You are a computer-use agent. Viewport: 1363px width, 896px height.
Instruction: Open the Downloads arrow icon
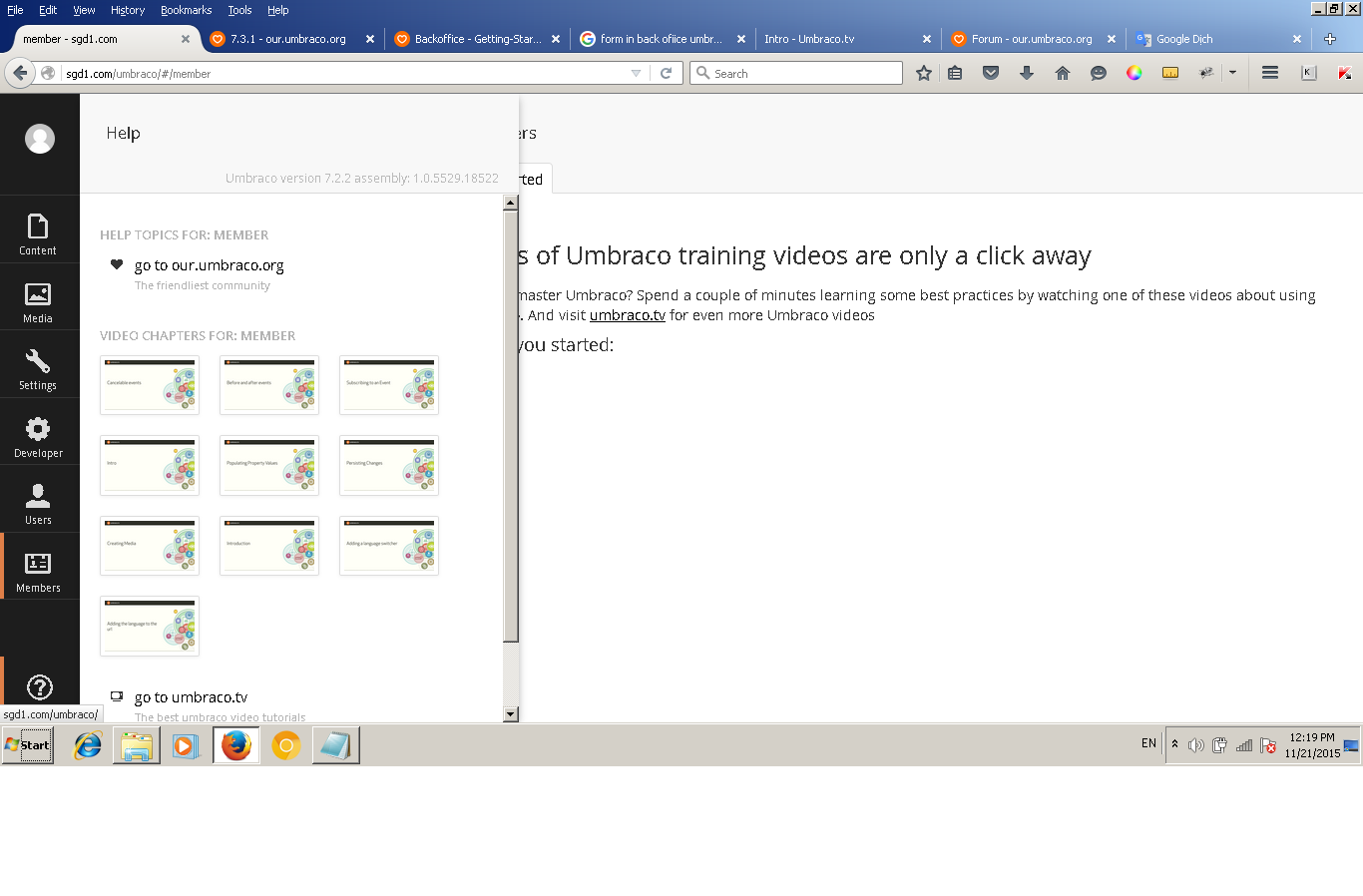coord(1027,73)
